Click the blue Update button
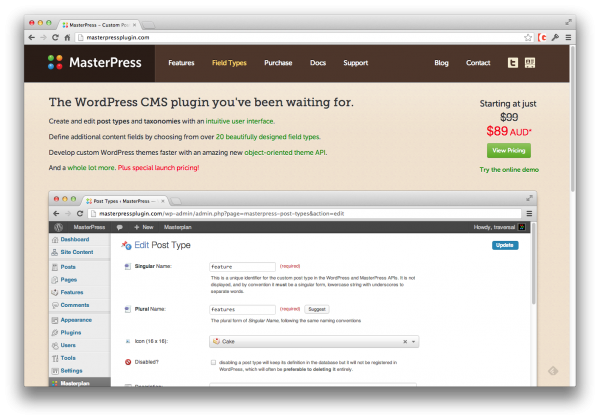Viewport: 600px width, 420px height. 505,245
